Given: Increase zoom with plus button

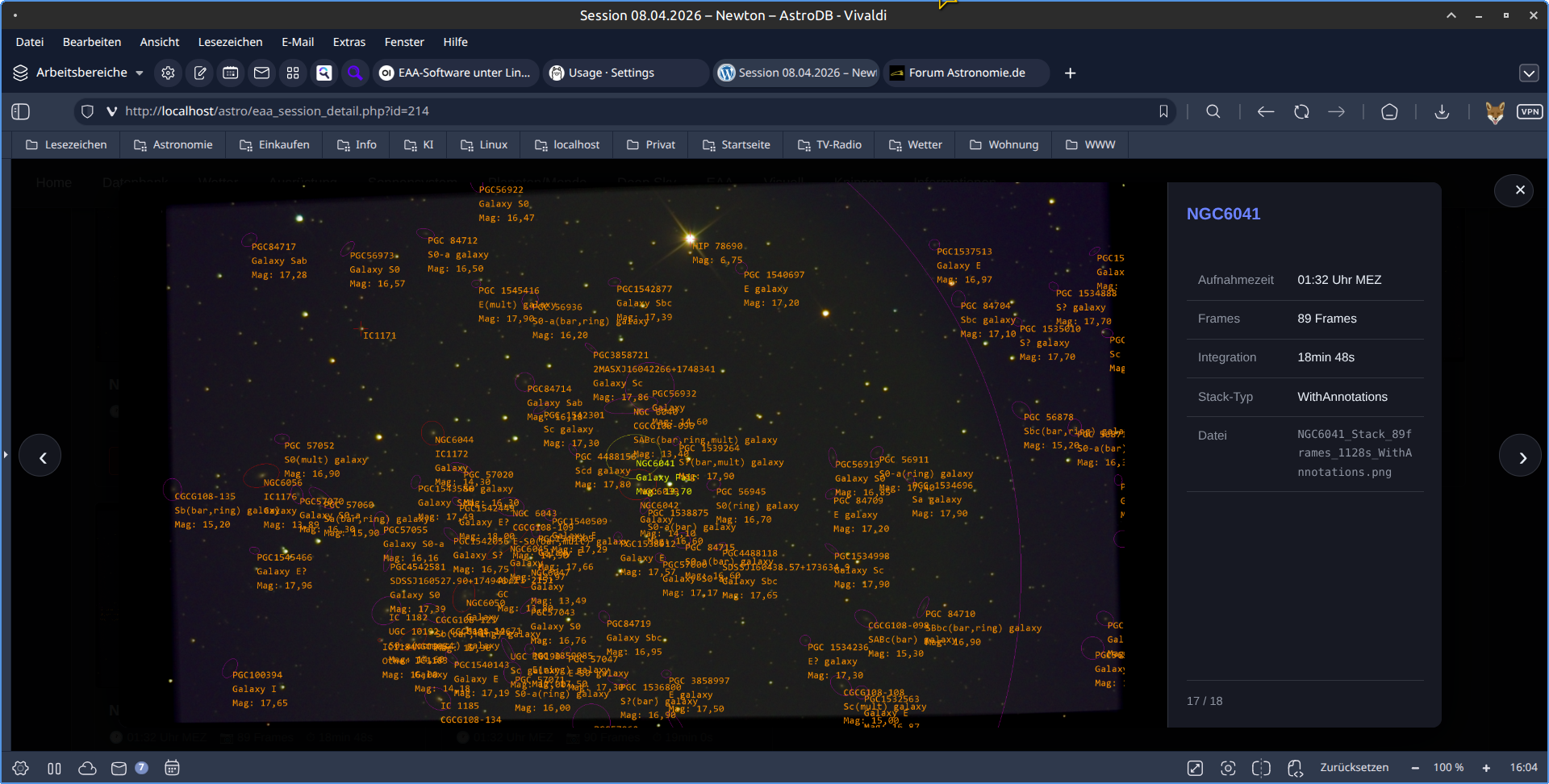Looking at the screenshot, I should coord(1486,768).
